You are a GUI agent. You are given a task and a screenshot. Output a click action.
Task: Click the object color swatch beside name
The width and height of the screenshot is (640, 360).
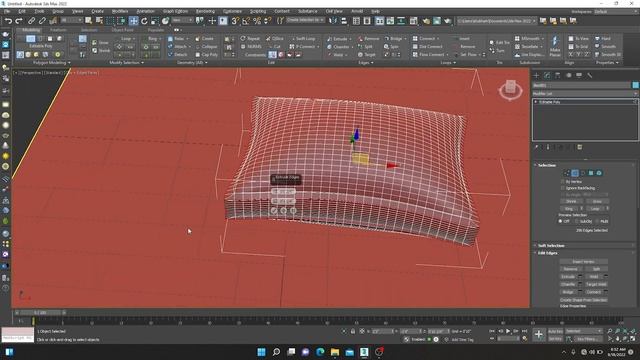[x=635, y=85]
